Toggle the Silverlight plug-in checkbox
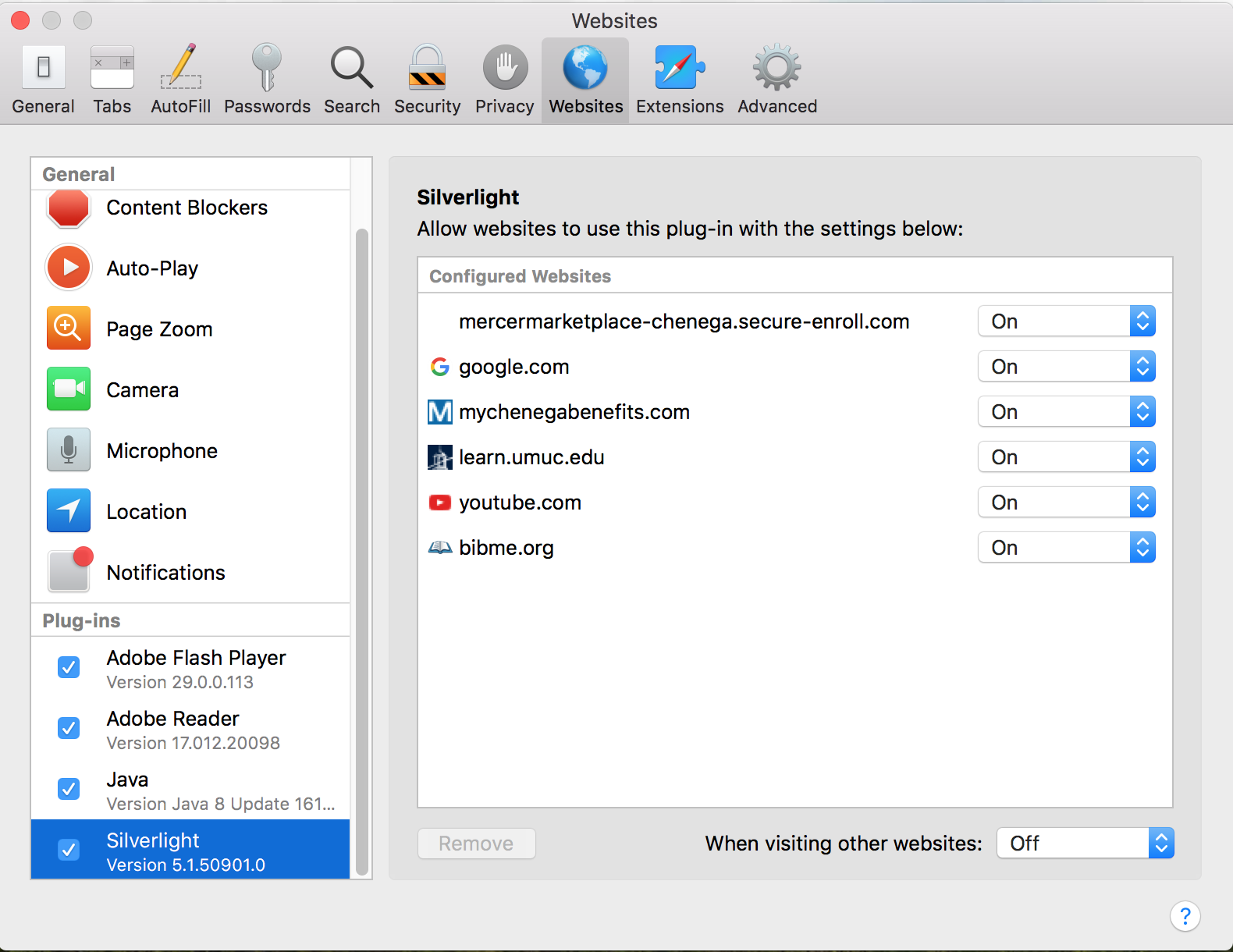 point(69,850)
